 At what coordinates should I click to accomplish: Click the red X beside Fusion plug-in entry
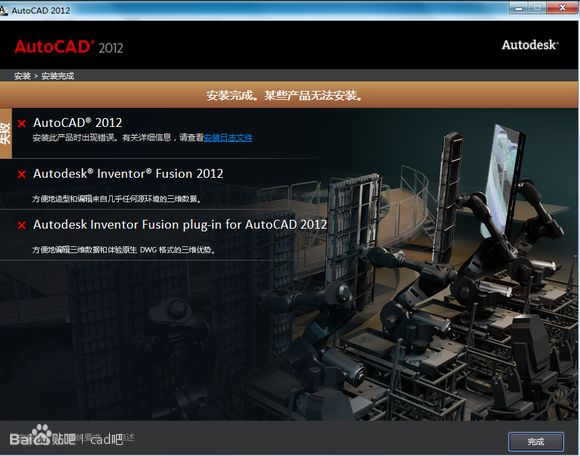pos(22,225)
